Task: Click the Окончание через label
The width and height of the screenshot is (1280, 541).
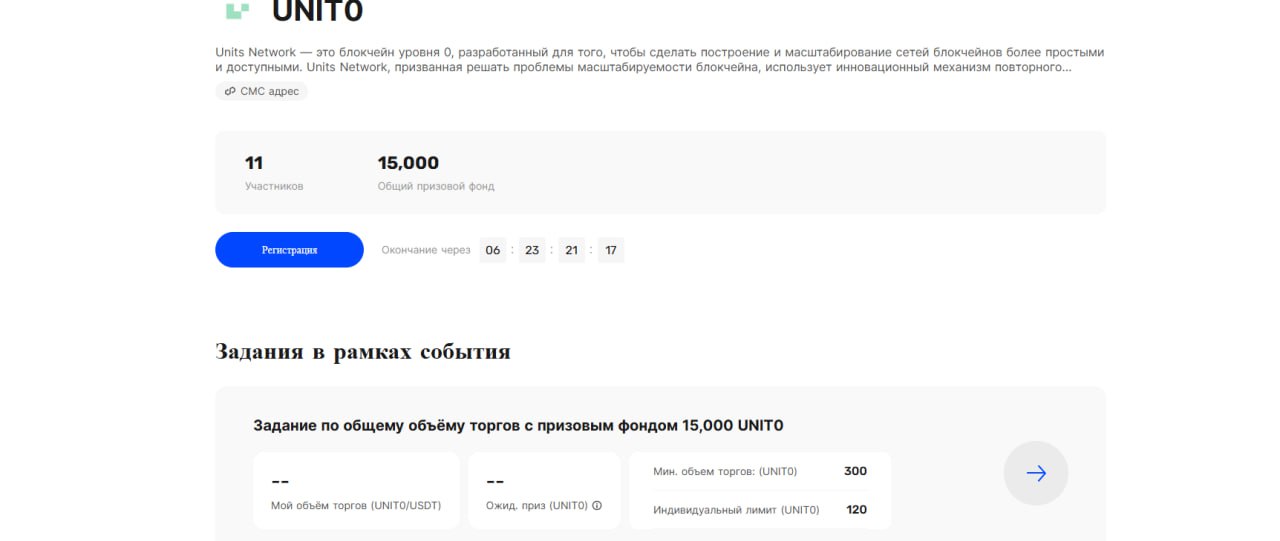Action: pyautogui.click(x=426, y=250)
